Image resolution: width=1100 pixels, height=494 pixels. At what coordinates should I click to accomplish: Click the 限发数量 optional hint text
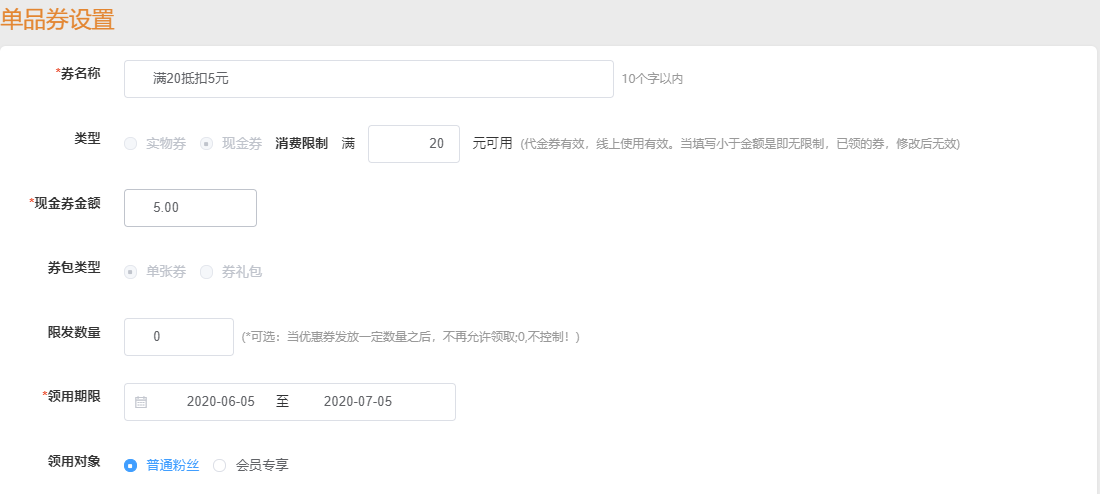click(410, 338)
